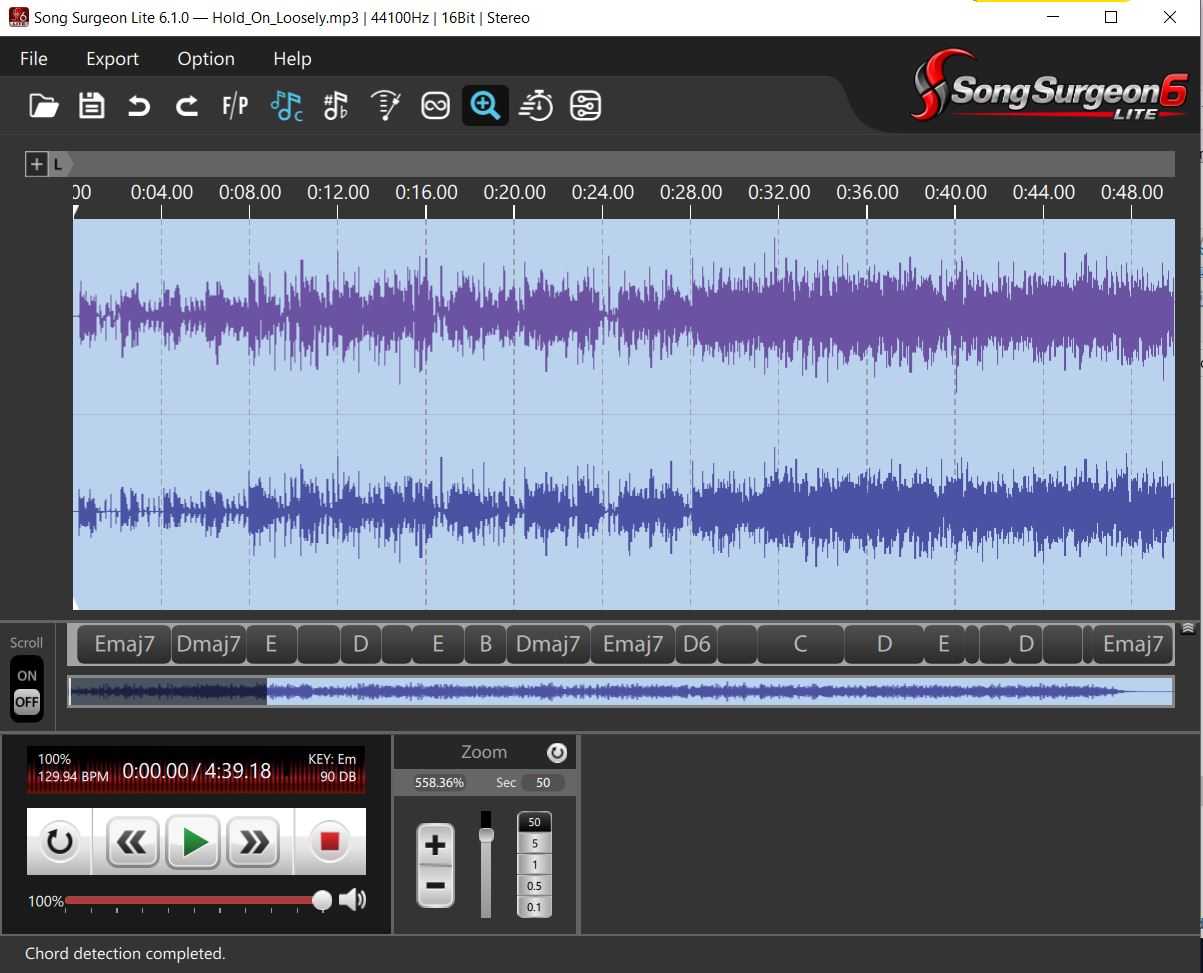Open the sharp/flat key change icon
Viewport: 1203px width, 973px height.
[336, 105]
